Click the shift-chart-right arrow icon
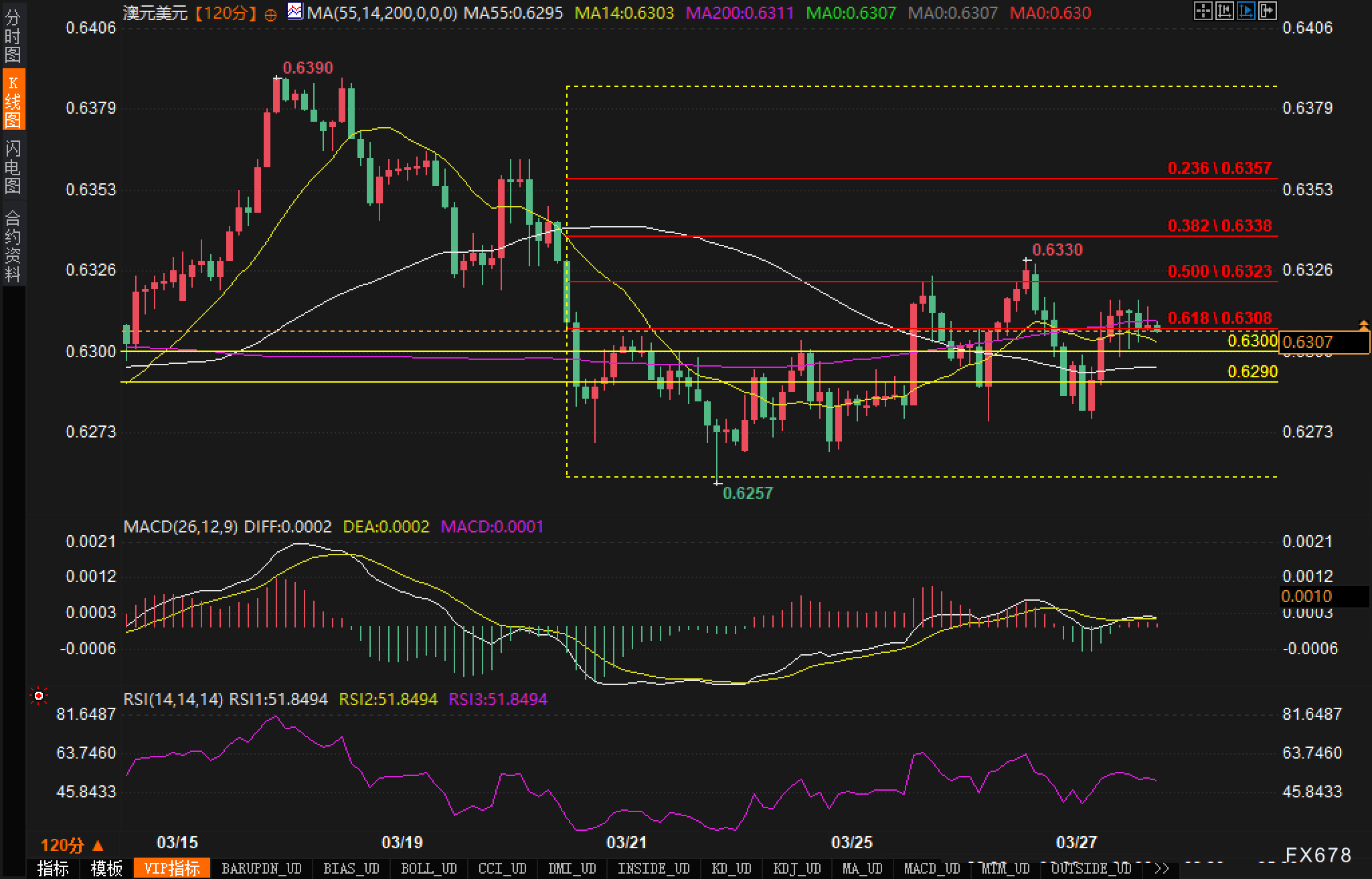Viewport: 1372px width, 879px height. [1267, 11]
